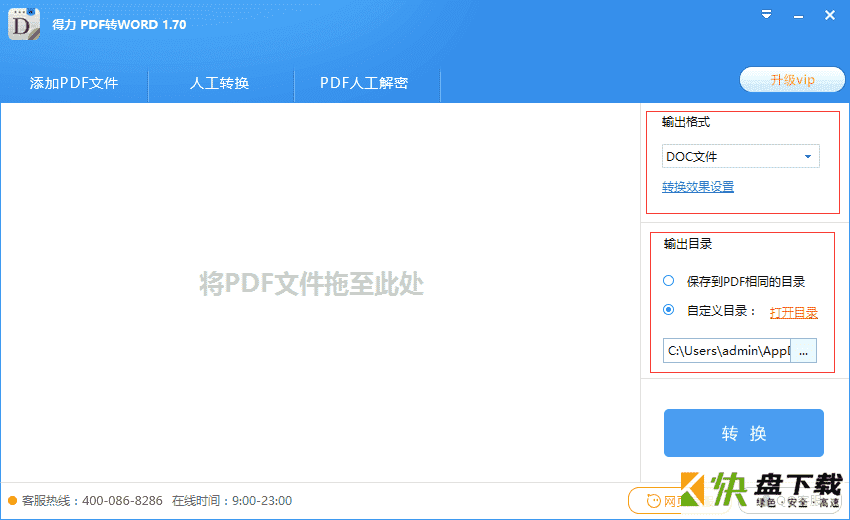Click the 得力 PDF转WORD app logo icon
The image size is (850, 520).
[x=24, y=24]
